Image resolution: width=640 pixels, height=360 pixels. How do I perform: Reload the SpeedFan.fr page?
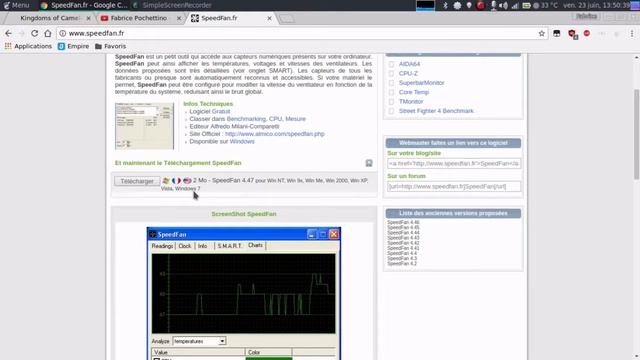35,33
